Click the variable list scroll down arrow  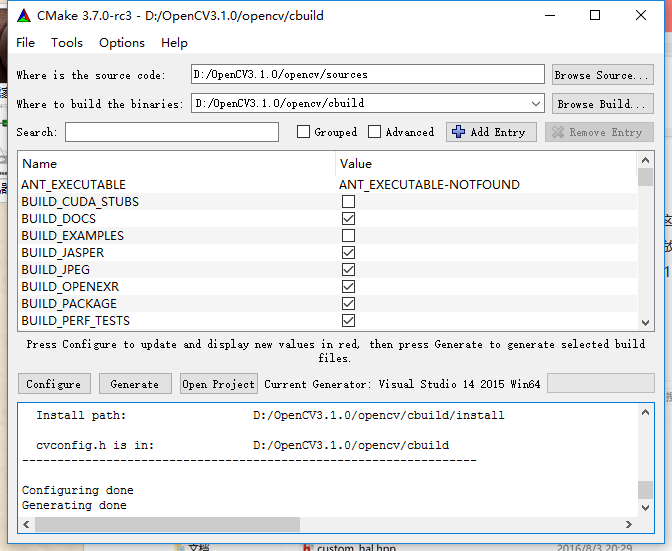tap(645, 323)
